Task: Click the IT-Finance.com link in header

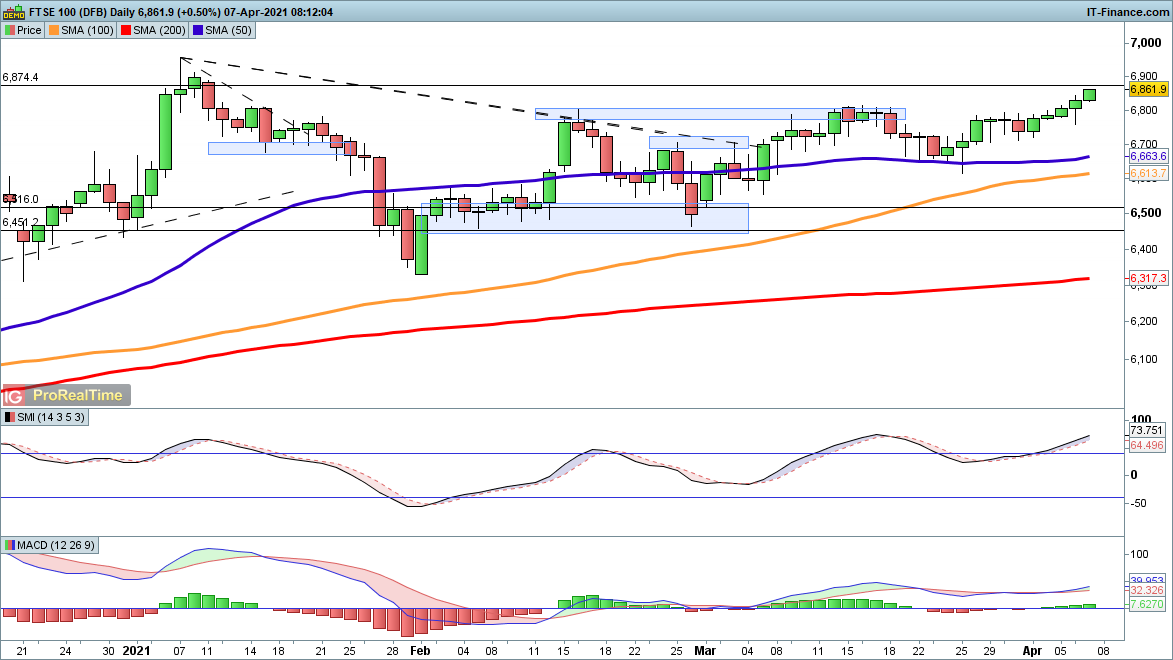Action: tap(1127, 12)
